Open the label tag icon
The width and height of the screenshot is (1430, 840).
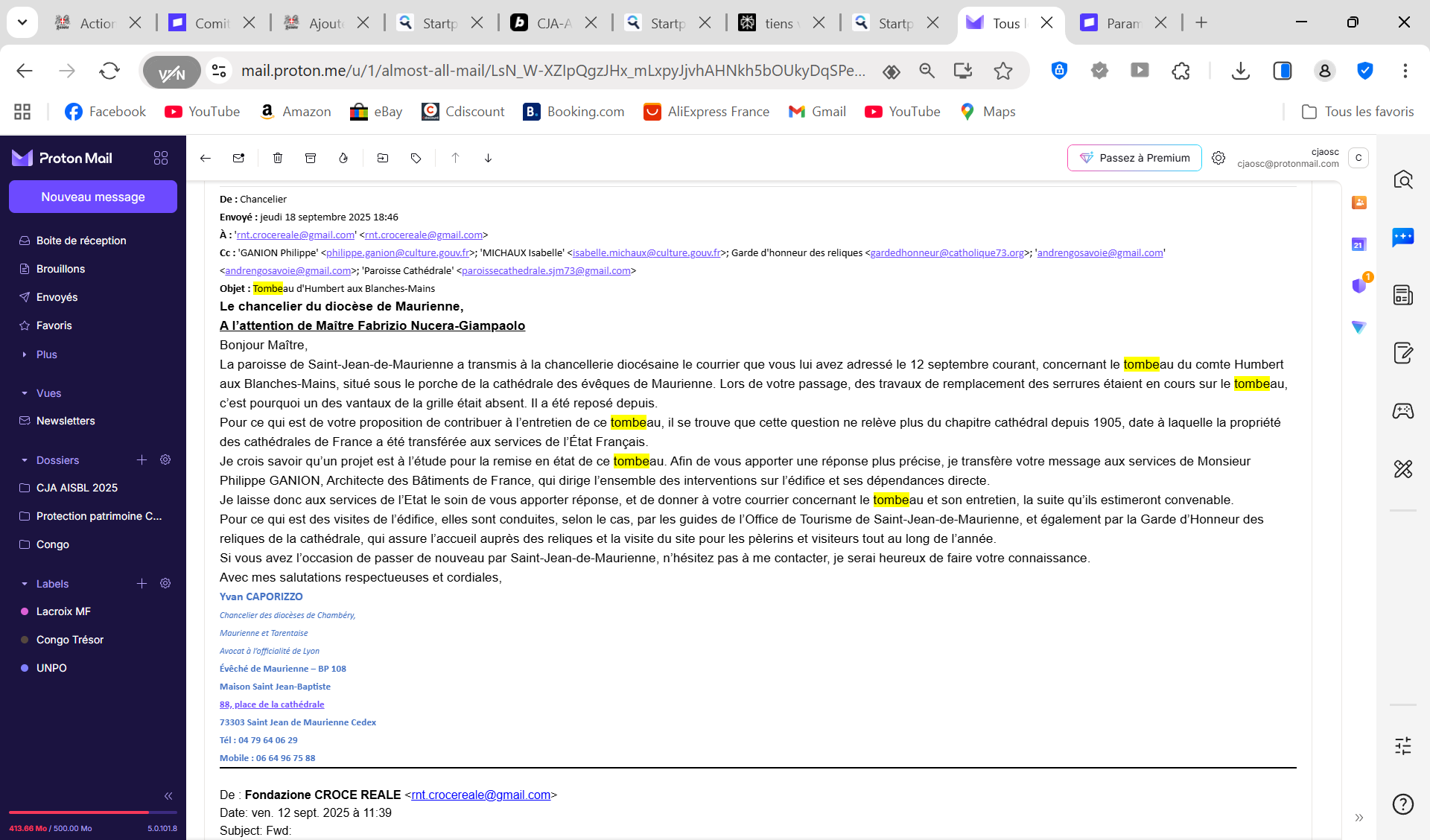(416, 158)
